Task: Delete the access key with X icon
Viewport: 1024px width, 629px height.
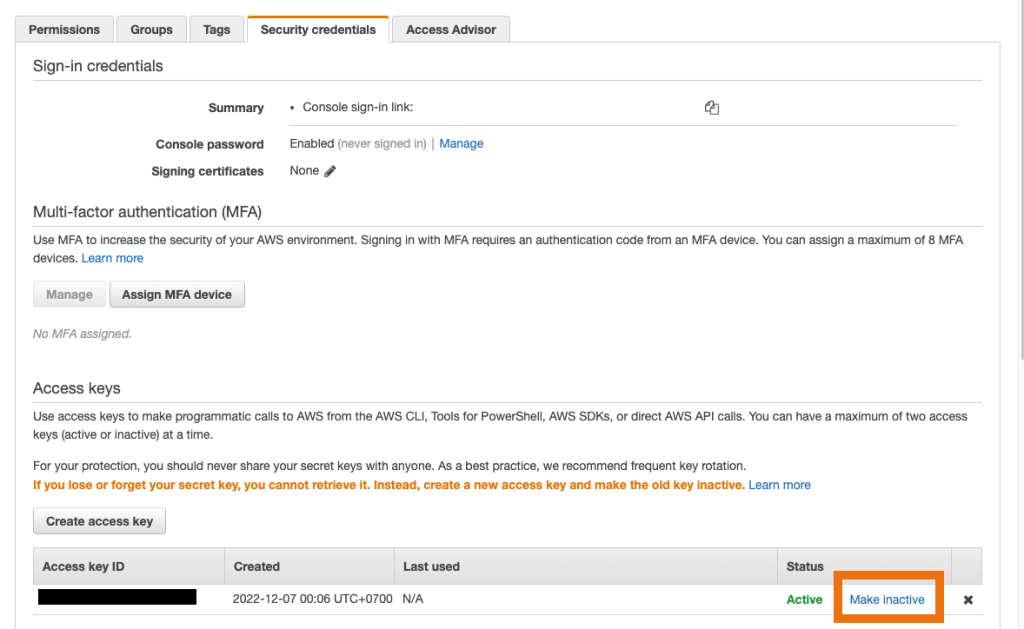Action: tap(968, 600)
